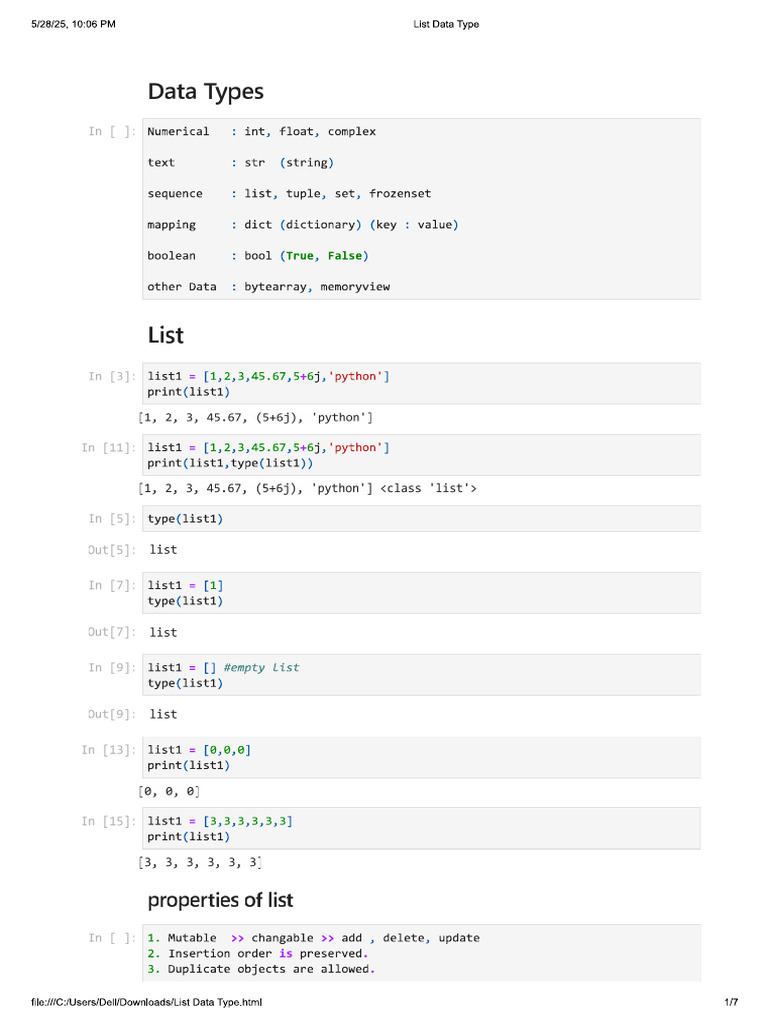Click the List Data Type page title
The image size is (768, 1024).
point(446,24)
